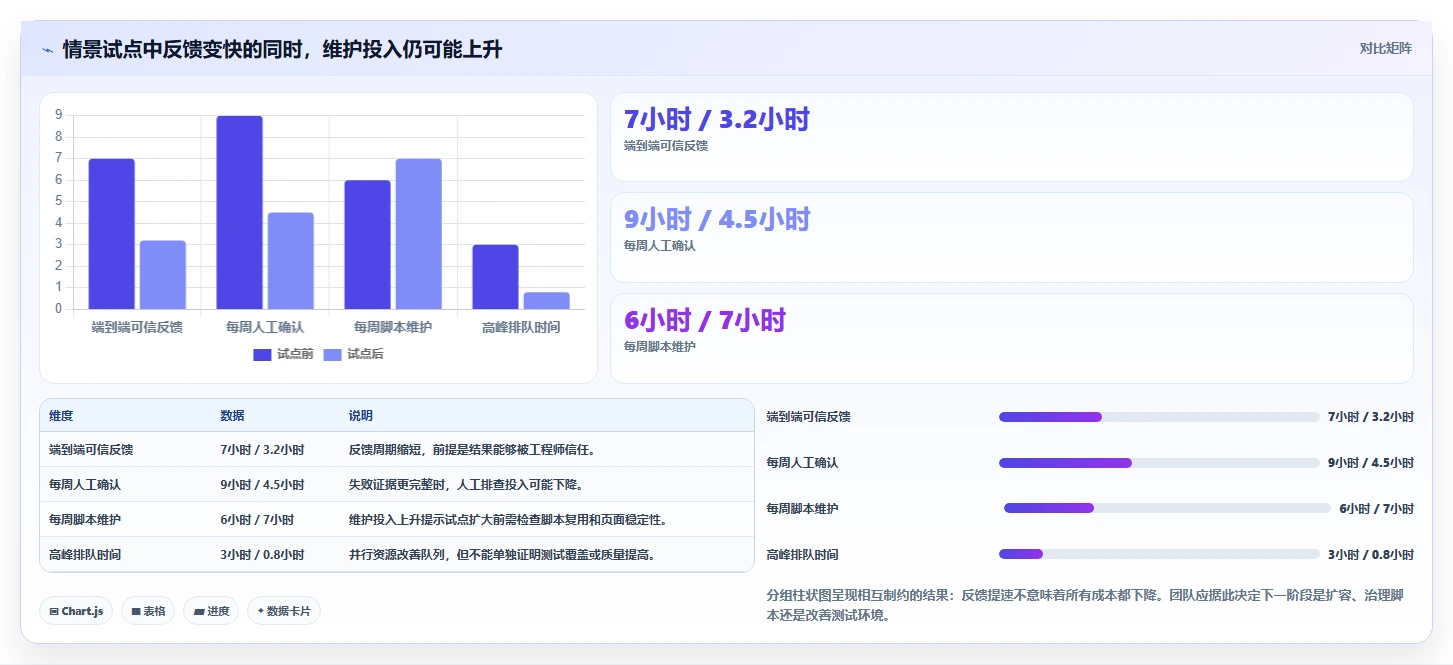
Task: Click the 9小时 / 4.5小时 data card value
Action: click(x=716, y=220)
